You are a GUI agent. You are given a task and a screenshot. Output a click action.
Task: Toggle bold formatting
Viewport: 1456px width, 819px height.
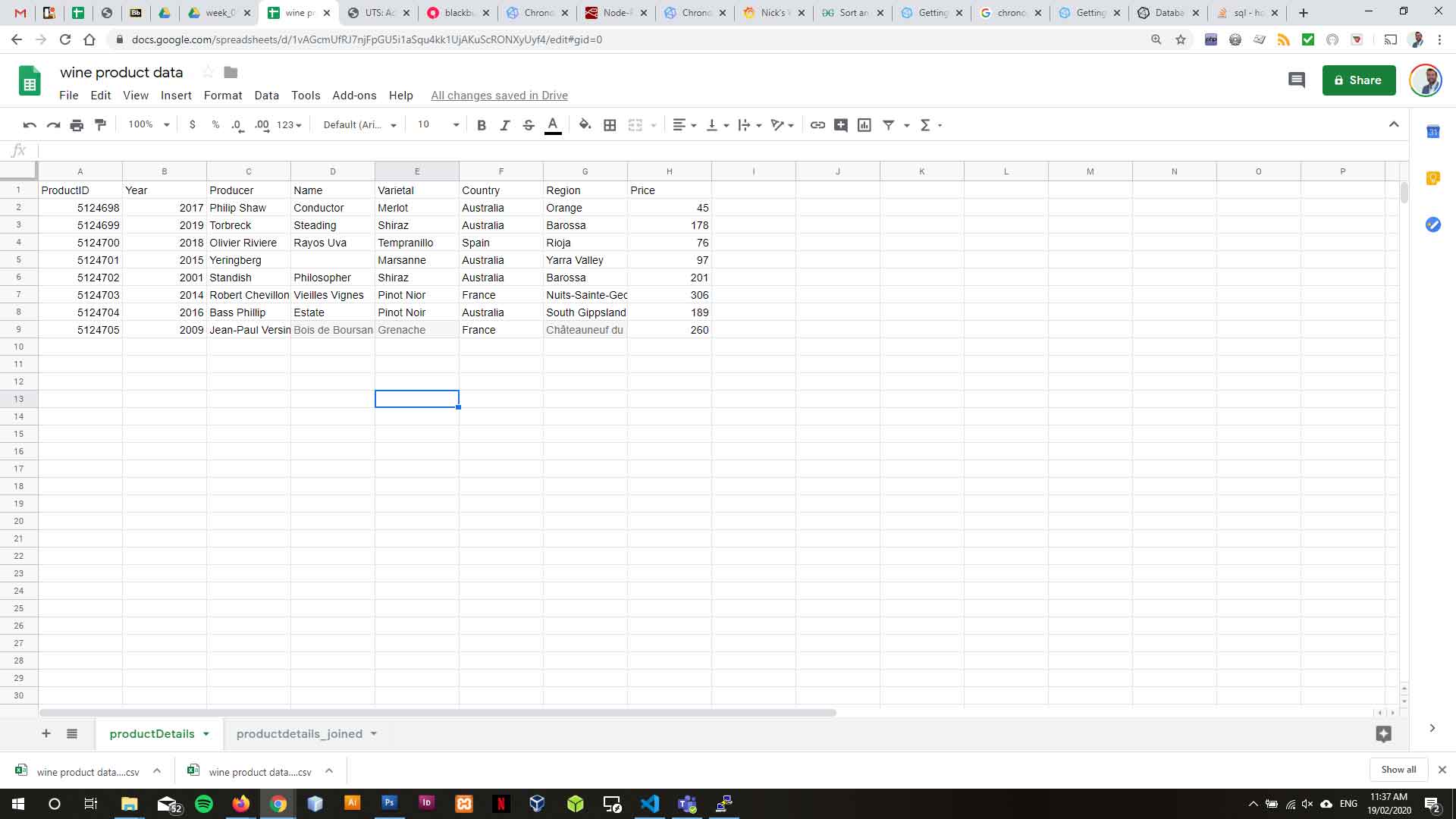[x=481, y=125]
